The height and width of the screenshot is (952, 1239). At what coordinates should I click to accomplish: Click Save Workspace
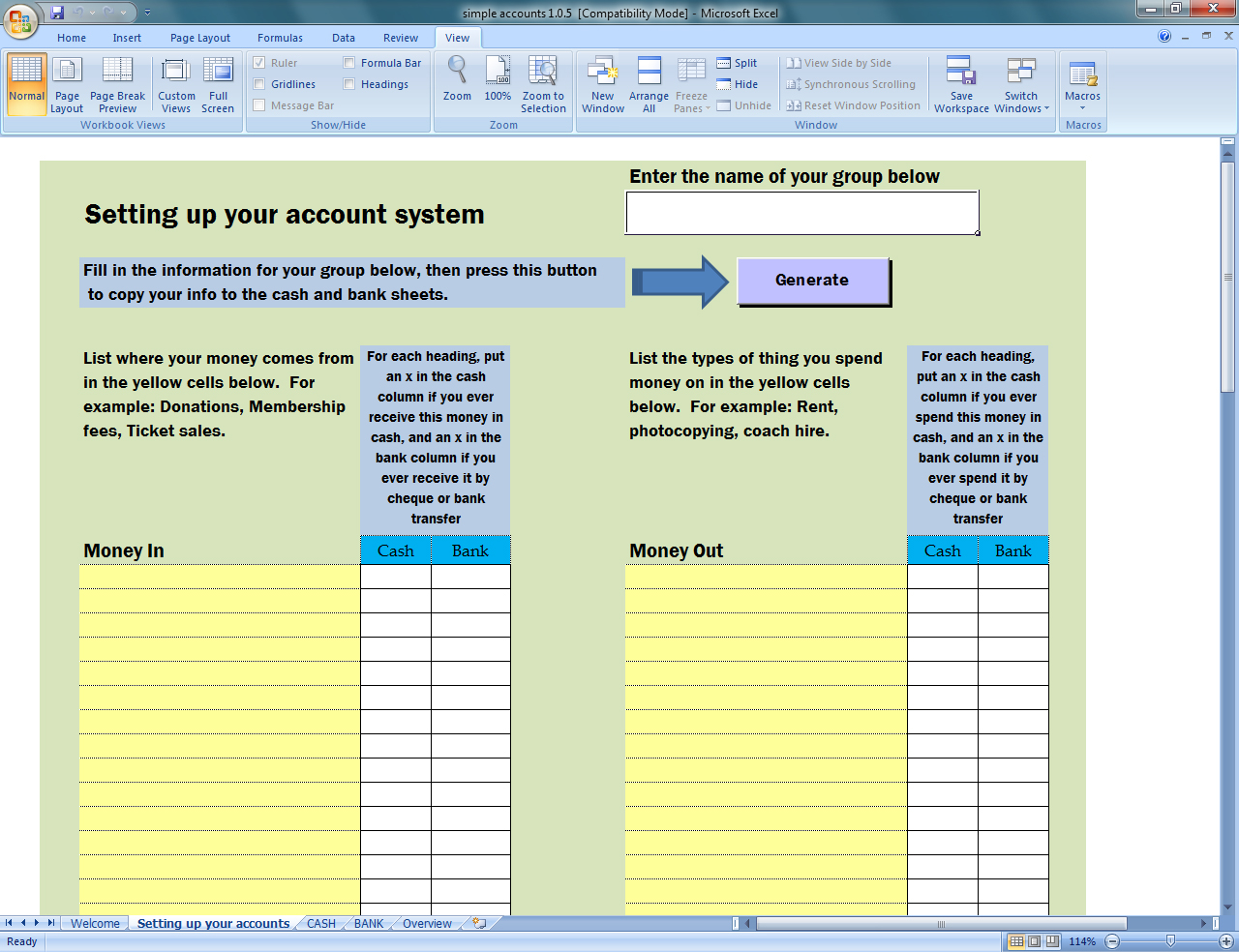[x=961, y=83]
